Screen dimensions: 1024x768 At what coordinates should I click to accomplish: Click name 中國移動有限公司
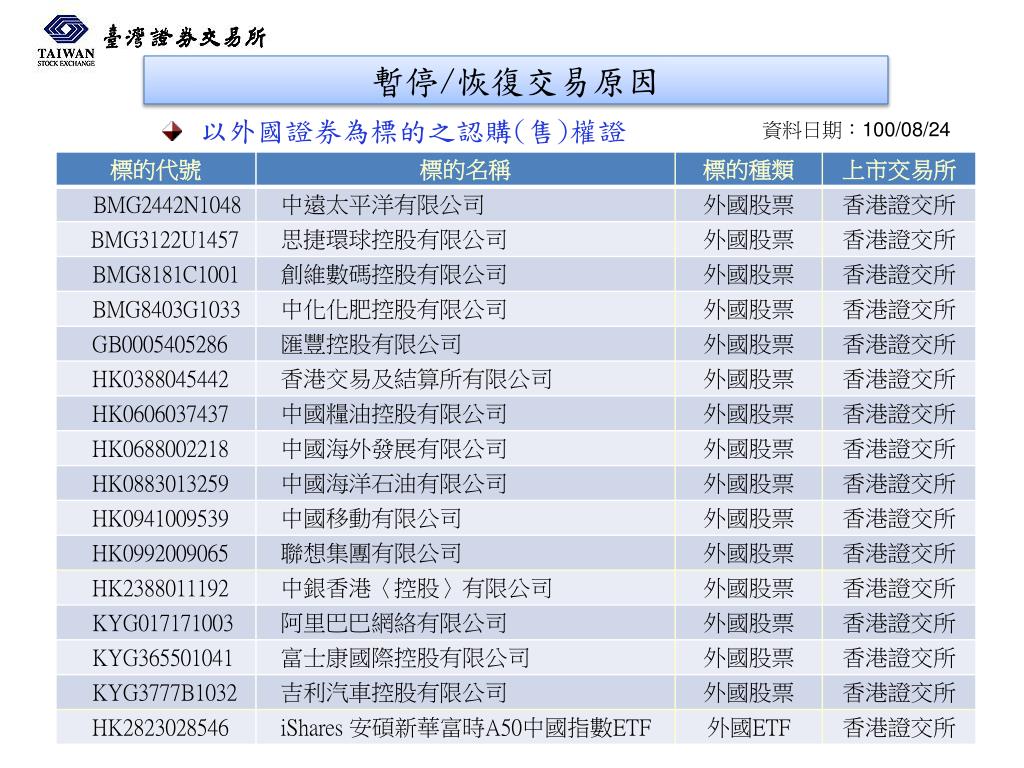[371, 519]
